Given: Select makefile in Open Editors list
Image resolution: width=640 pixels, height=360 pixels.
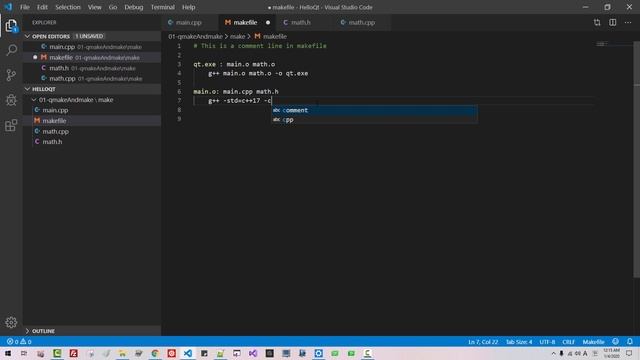Looking at the screenshot, I should coord(92,58).
